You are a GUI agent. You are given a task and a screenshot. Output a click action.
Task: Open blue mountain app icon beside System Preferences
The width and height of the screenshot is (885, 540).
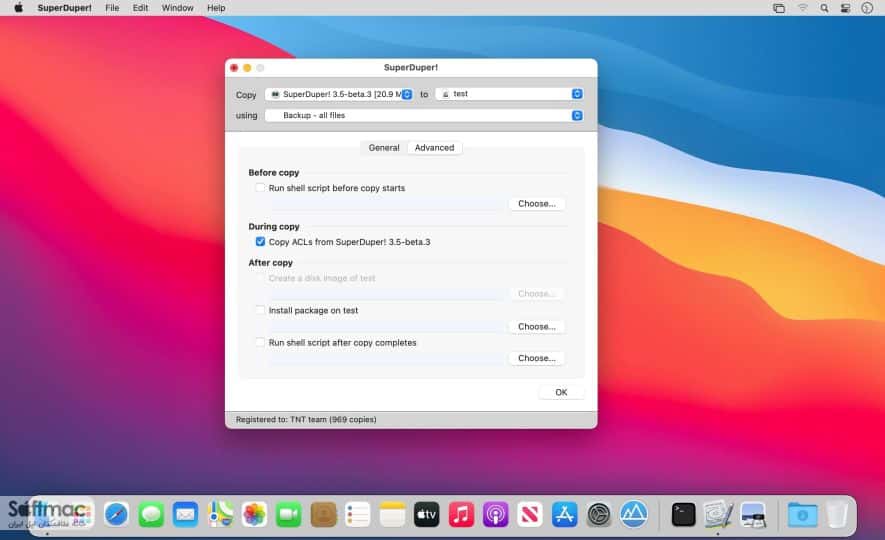coord(634,515)
